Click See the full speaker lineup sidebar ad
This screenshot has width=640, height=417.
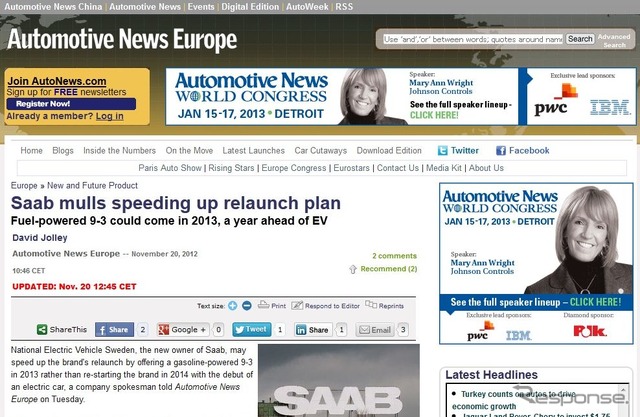pyautogui.click(x=536, y=302)
